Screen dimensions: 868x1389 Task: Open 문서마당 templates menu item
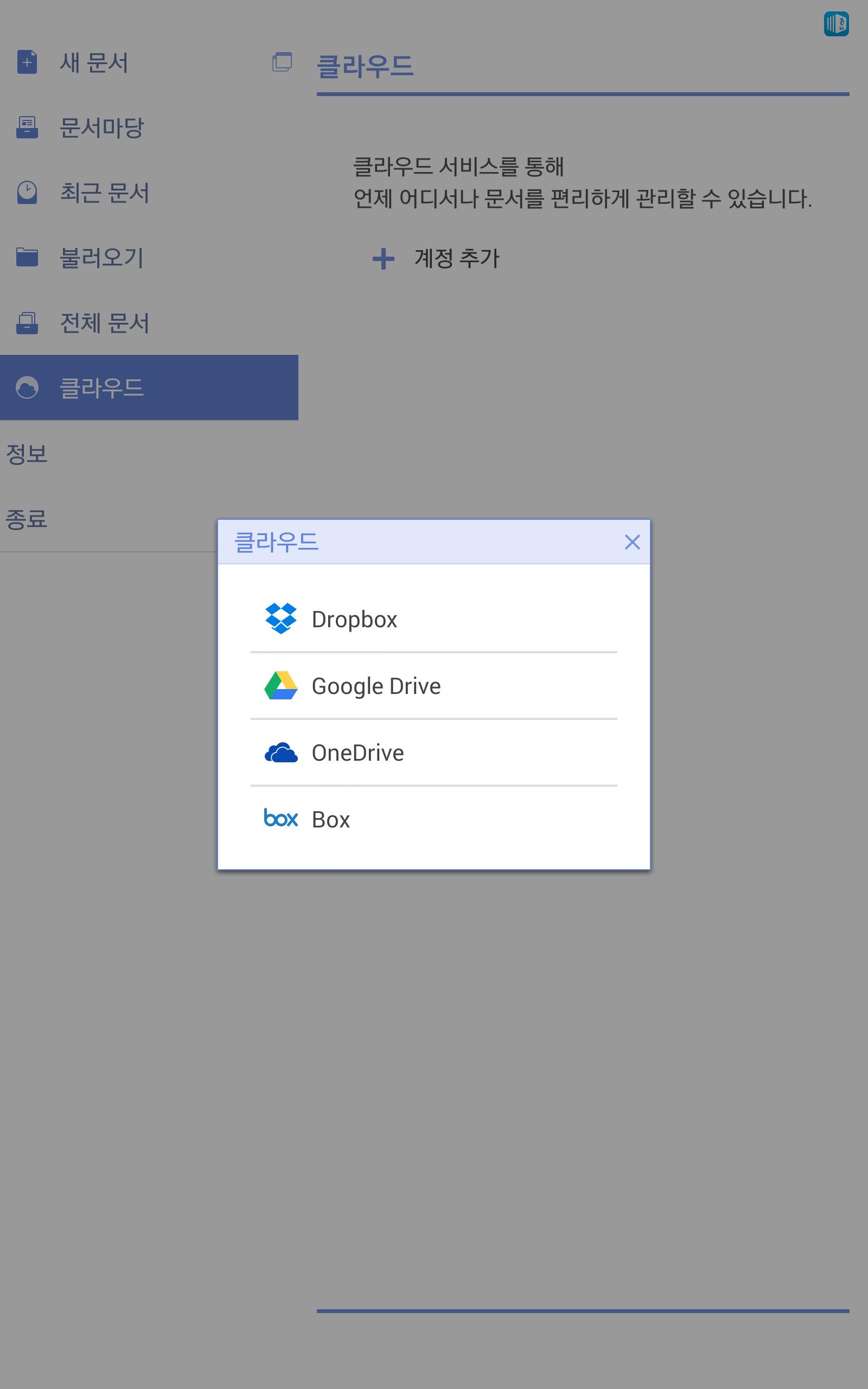(x=149, y=128)
